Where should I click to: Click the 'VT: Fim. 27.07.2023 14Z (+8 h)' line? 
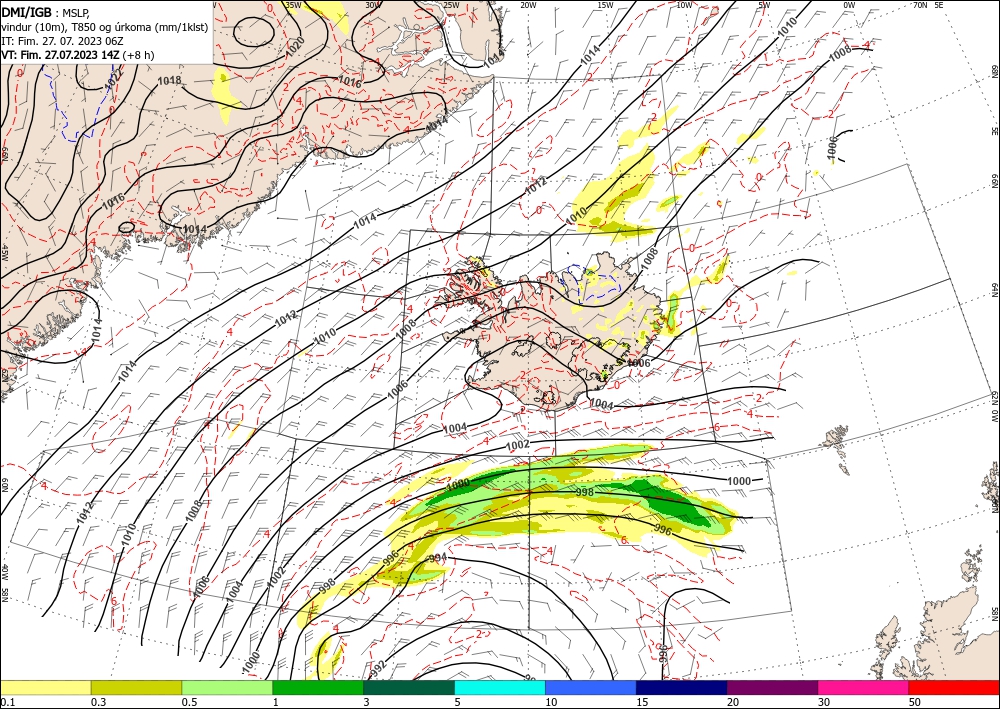pyautogui.click(x=78, y=55)
